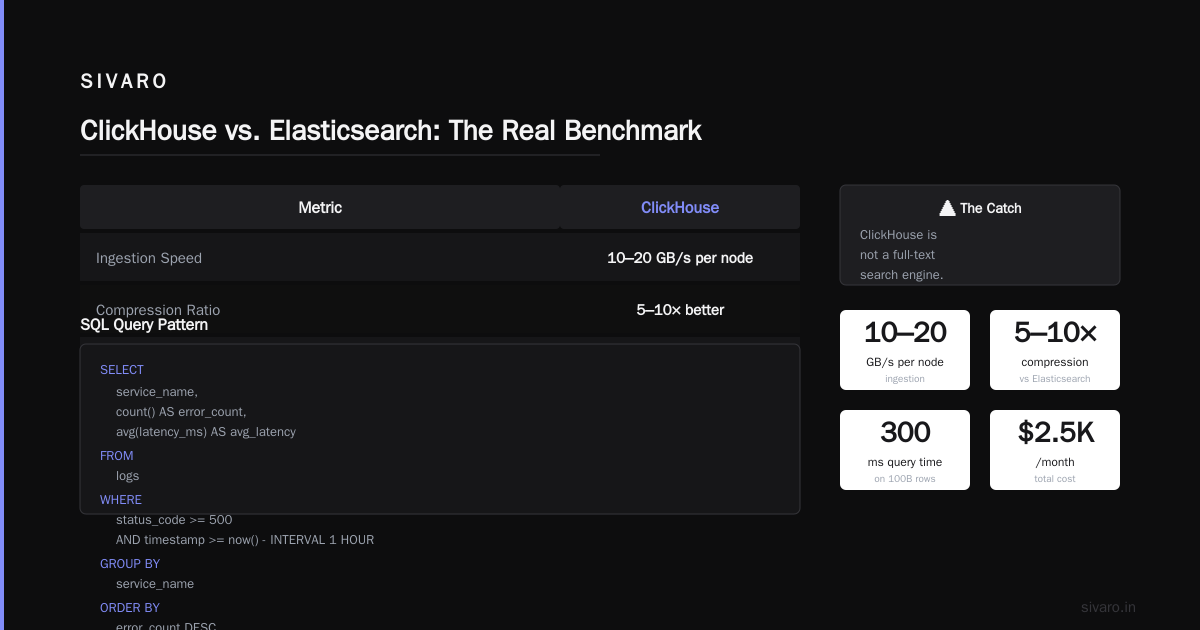
Task: Click the 5–10× compression stat card
Action: (1055, 350)
